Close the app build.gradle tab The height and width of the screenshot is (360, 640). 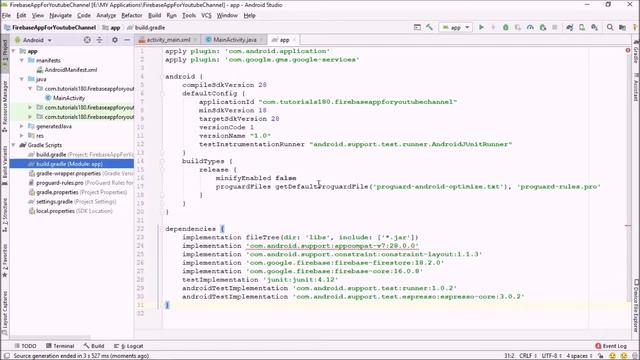[x=294, y=40]
